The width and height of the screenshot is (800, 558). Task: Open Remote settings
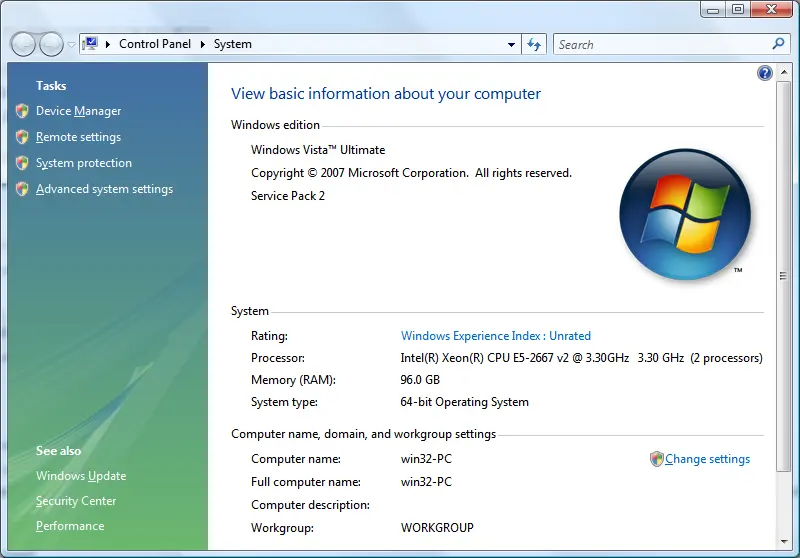coord(79,137)
